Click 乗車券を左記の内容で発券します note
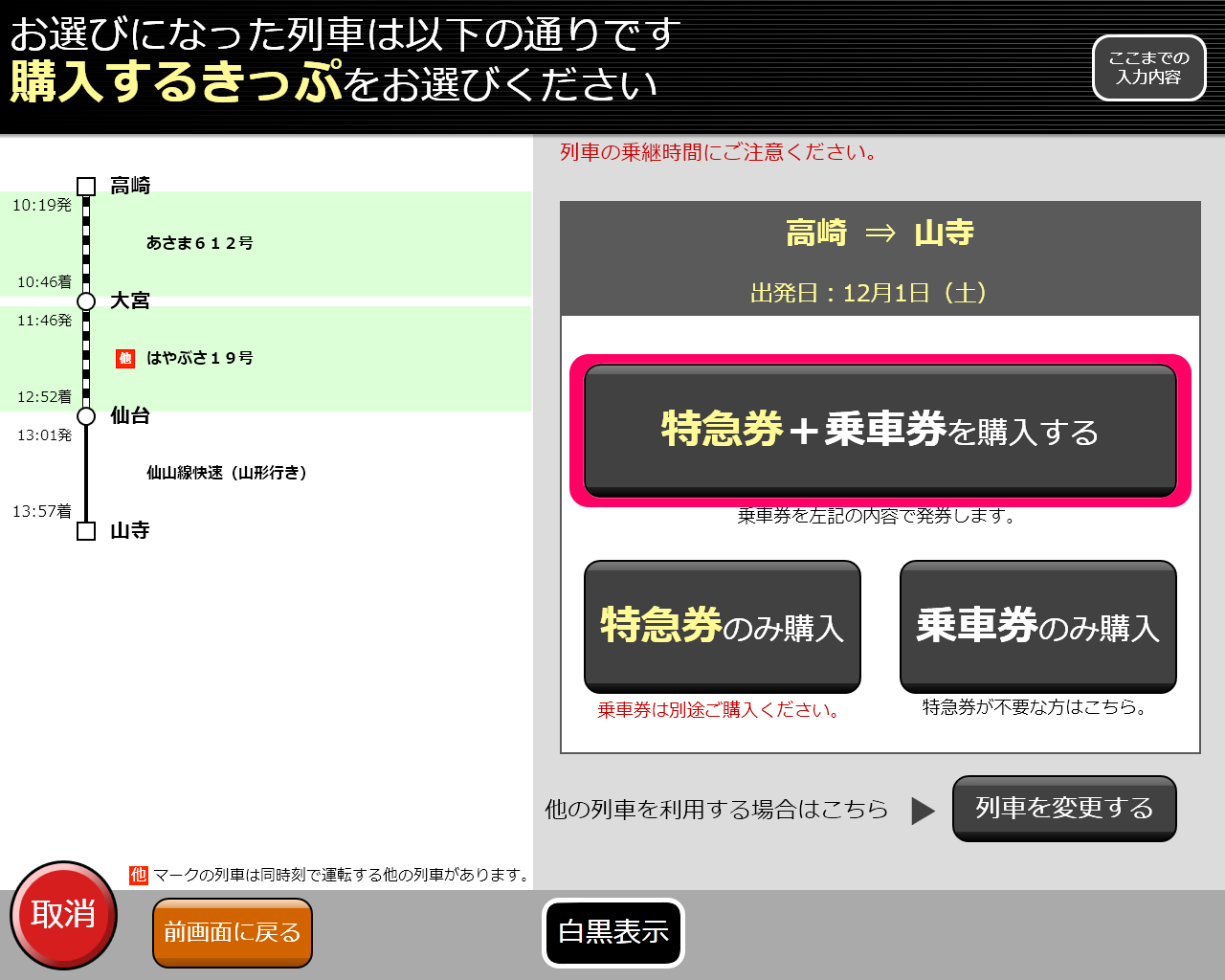Viewport: 1225px width, 980px height. click(x=879, y=516)
